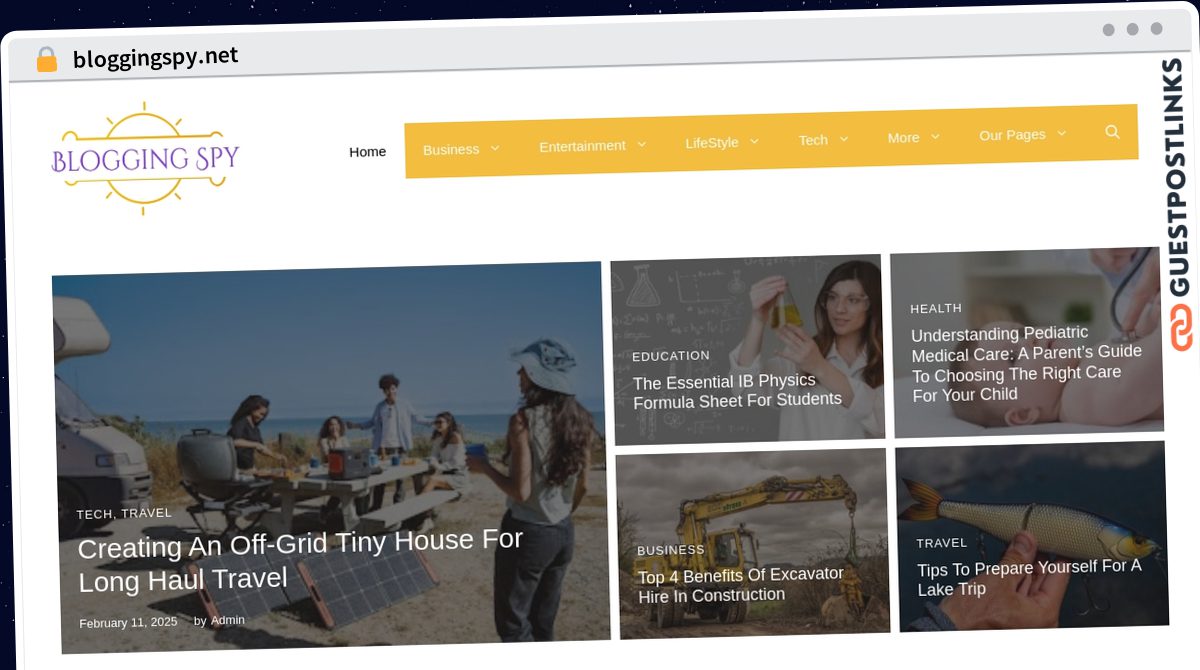Expand the Entertainment menu chevron
The width and height of the screenshot is (1200, 670).
tap(641, 144)
